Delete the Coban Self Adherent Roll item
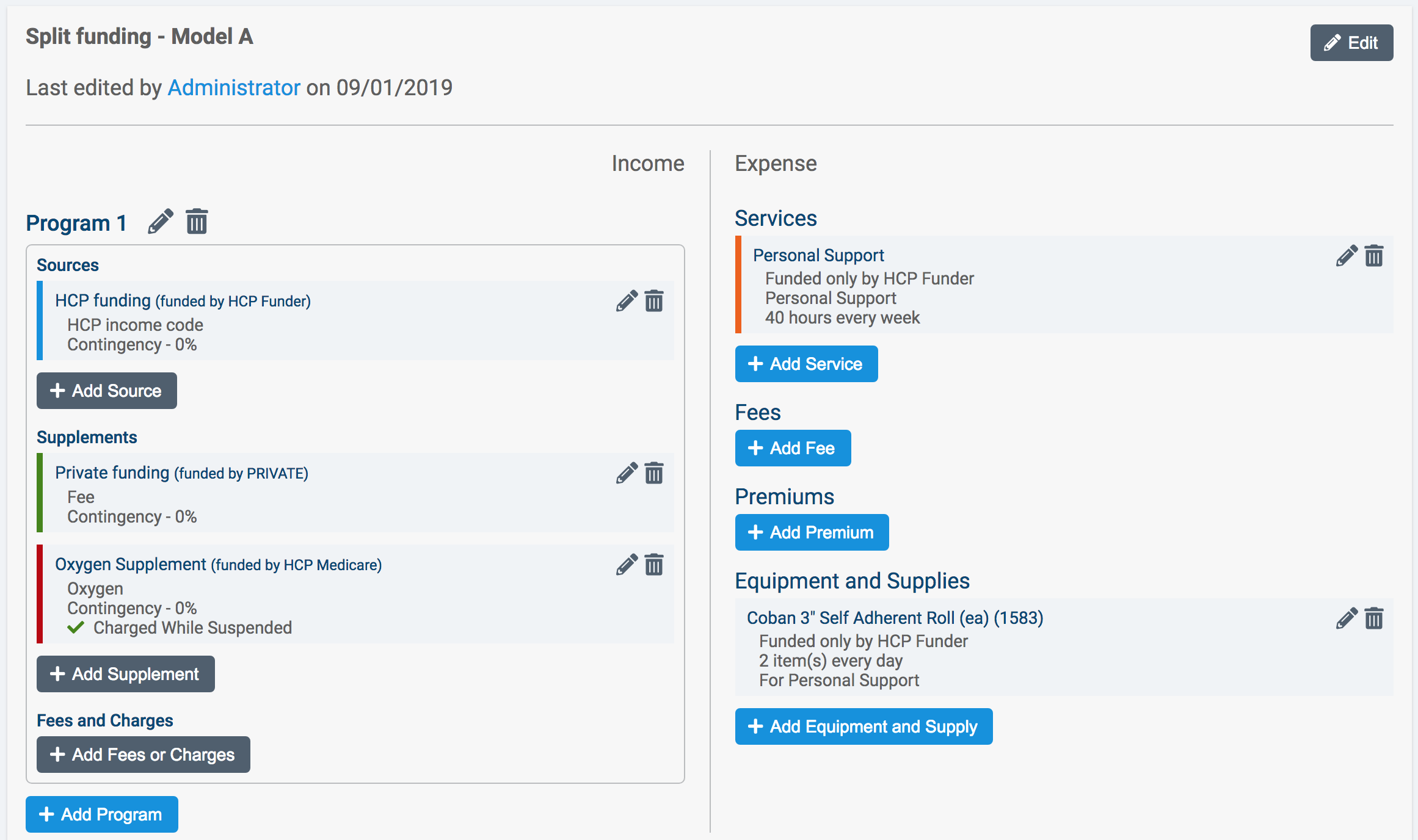This screenshot has width=1418, height=840. 1374,618
